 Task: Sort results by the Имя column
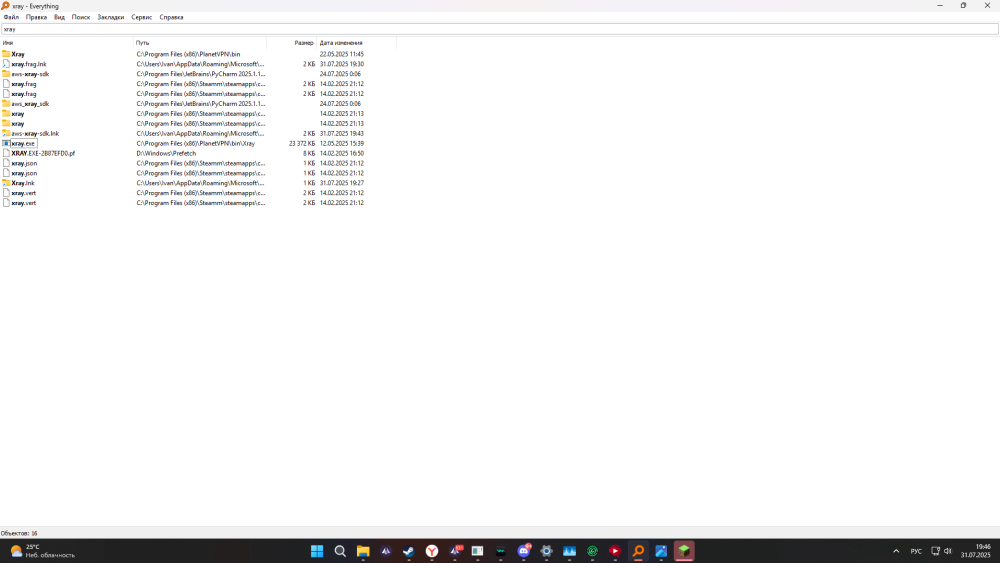(x=66, y=43)
